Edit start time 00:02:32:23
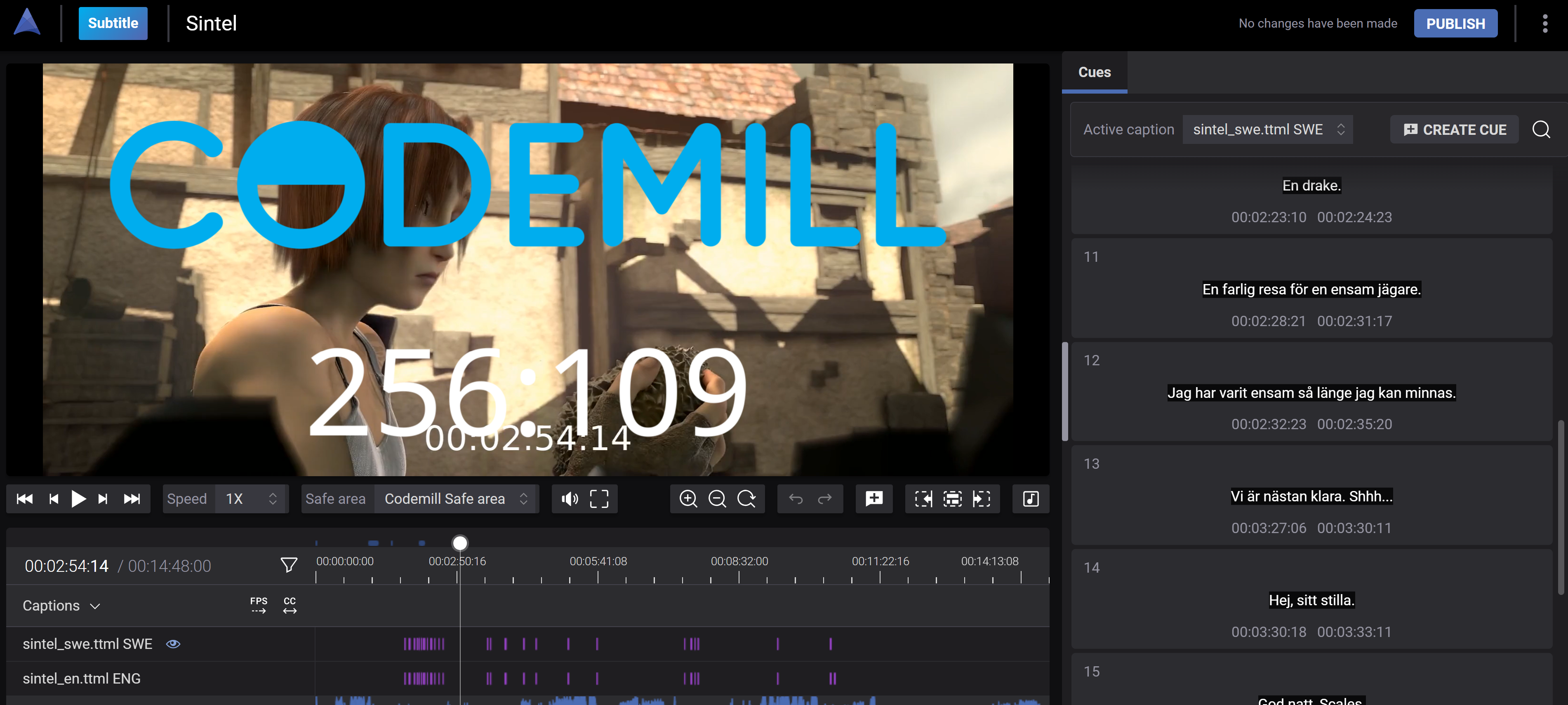Screen dimensions: 1568x705 click(1269, 424)
